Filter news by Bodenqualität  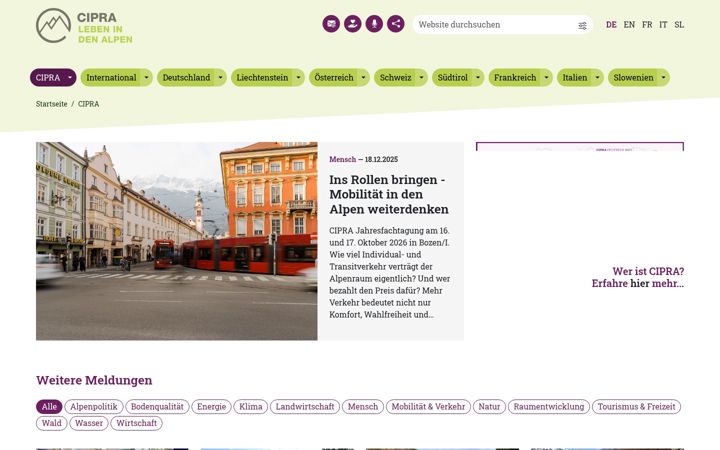click(x=157, y=406)
